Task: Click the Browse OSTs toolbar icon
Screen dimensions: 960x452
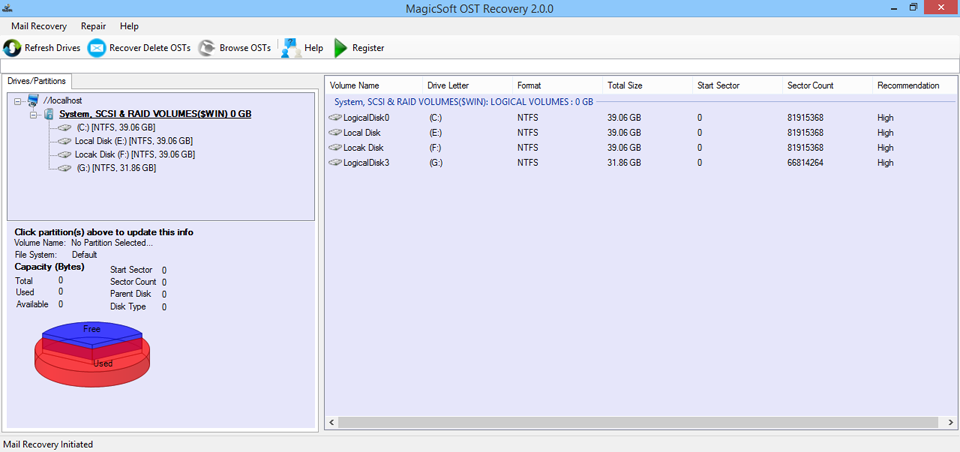Action: click(x=208, y=48)
